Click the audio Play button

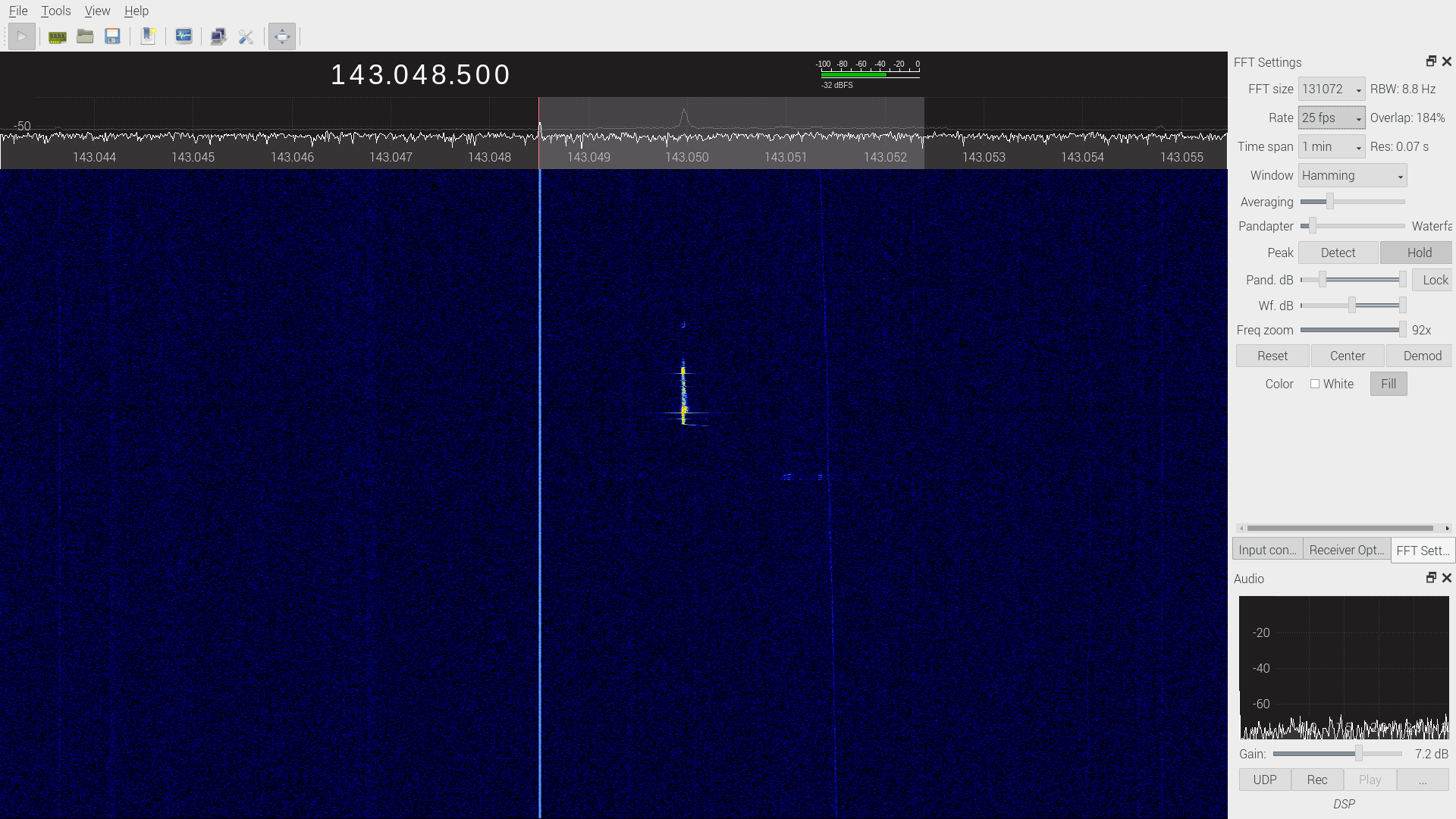click(x=1370, y=780)
